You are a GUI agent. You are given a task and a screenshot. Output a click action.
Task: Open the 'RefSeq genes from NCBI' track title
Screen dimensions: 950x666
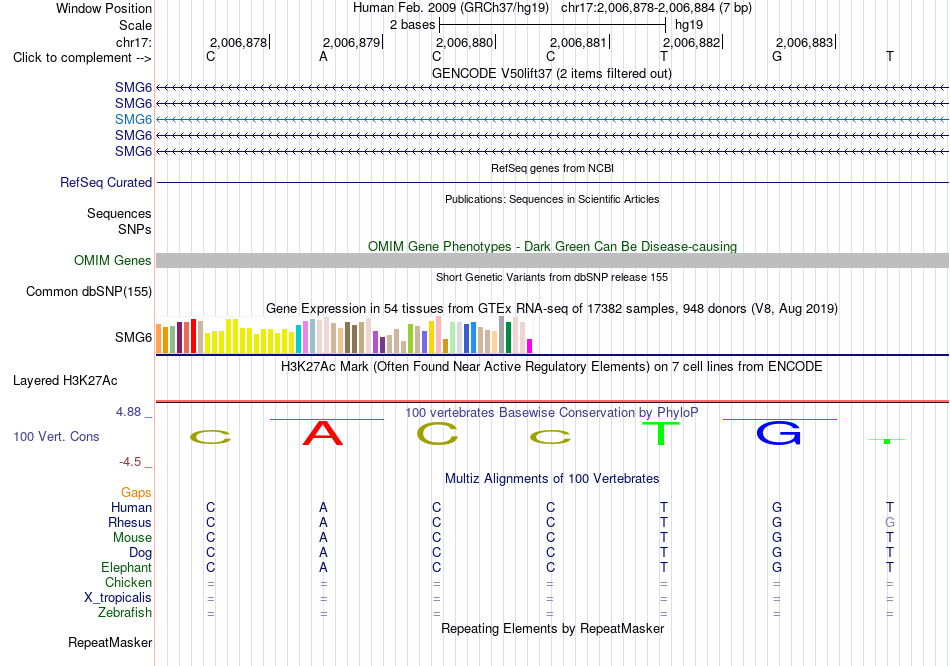[552, 168]
